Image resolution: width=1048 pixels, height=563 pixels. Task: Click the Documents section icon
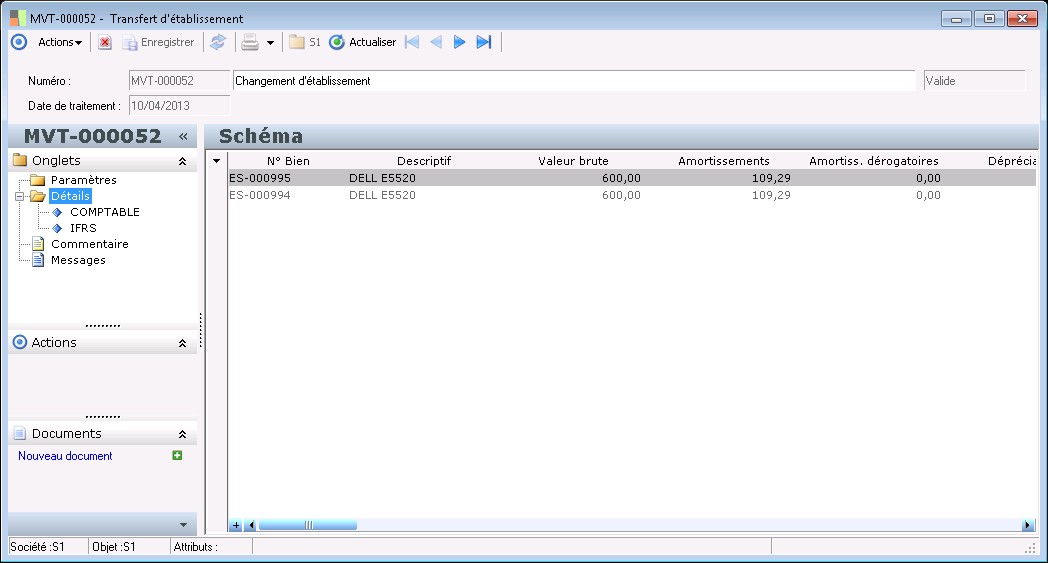tap(20, 433)
